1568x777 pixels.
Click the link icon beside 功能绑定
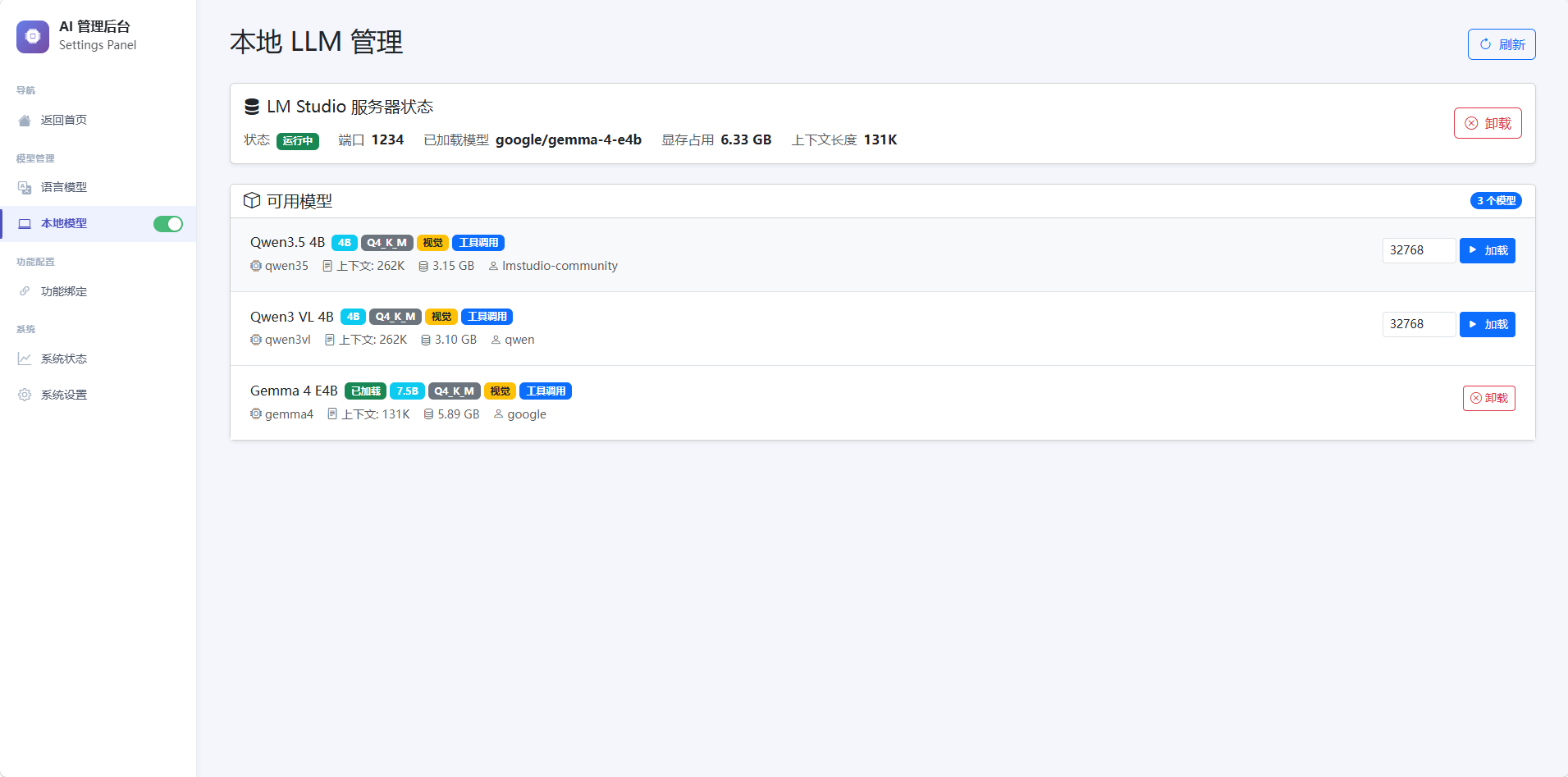coord(25,291)
